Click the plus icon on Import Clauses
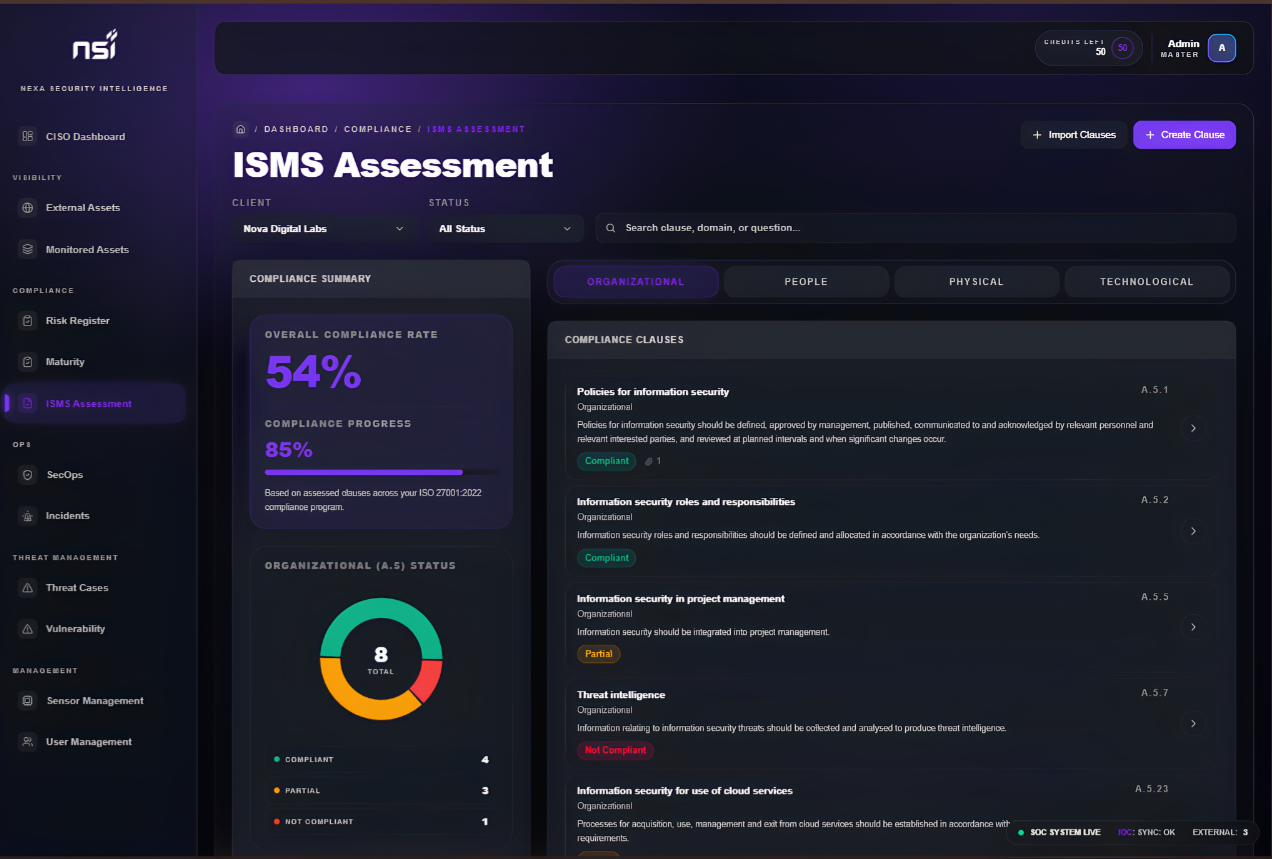1272x859 pixels. (x=1037, y=135)
